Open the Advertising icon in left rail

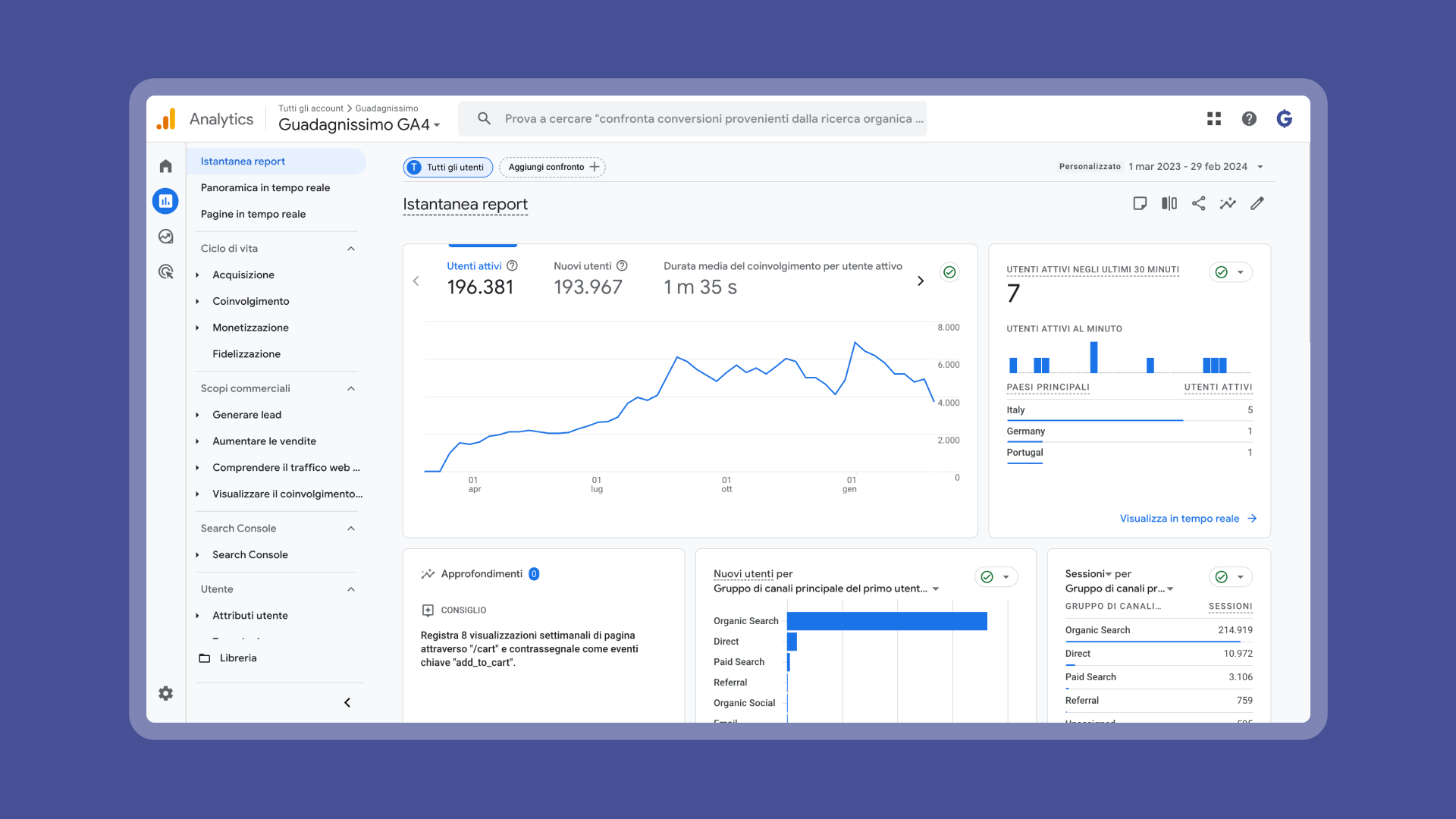(x=165, y=271)
